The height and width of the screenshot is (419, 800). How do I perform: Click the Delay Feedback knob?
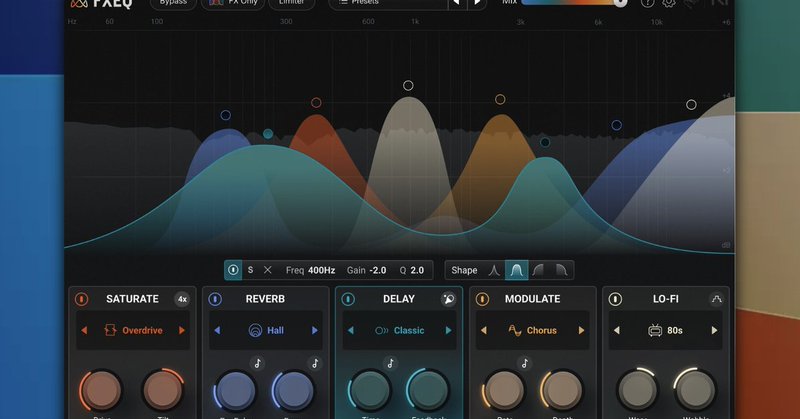click(x=428, y=390)
